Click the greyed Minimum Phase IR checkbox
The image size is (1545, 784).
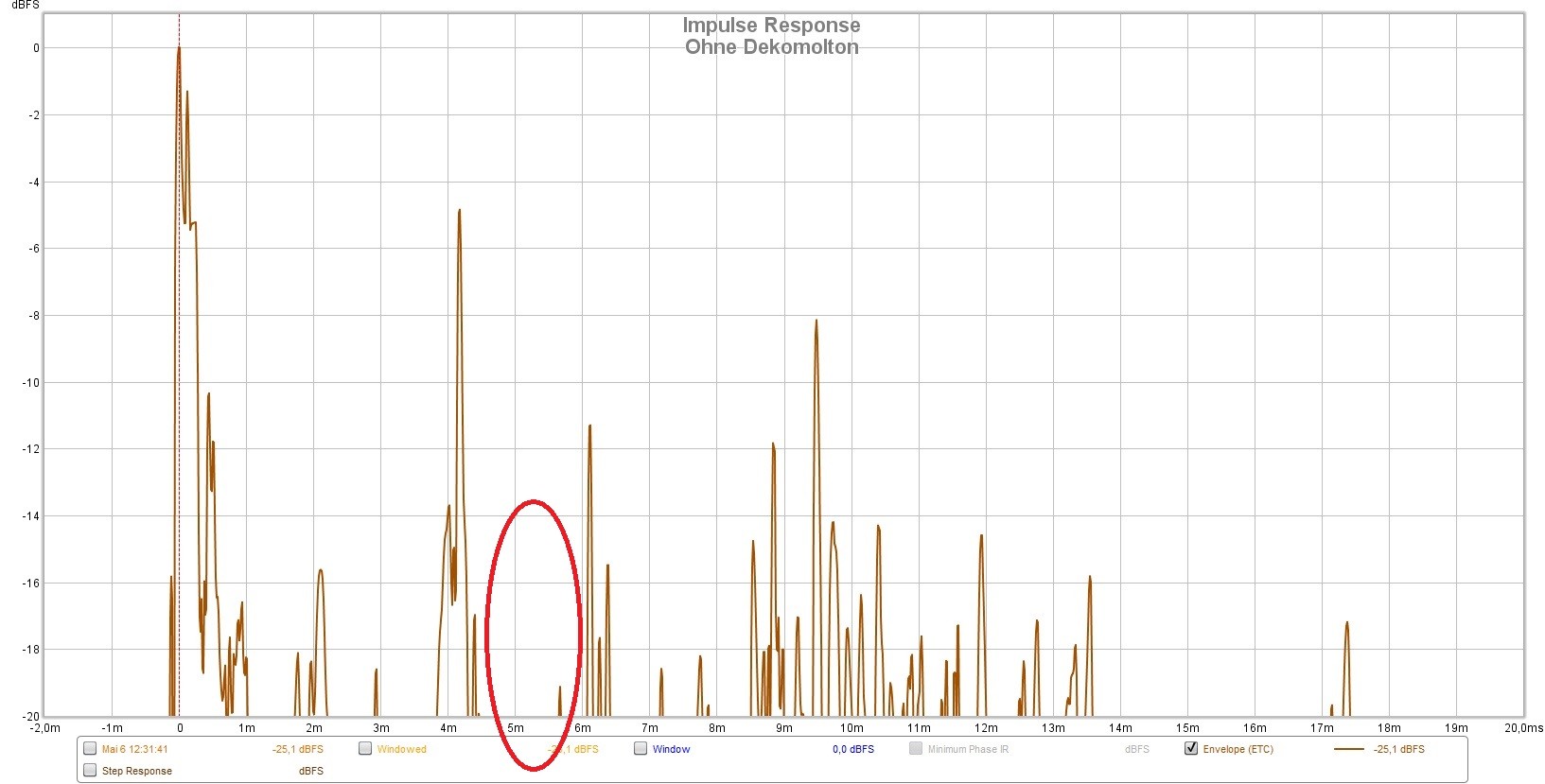click(916, 748)
